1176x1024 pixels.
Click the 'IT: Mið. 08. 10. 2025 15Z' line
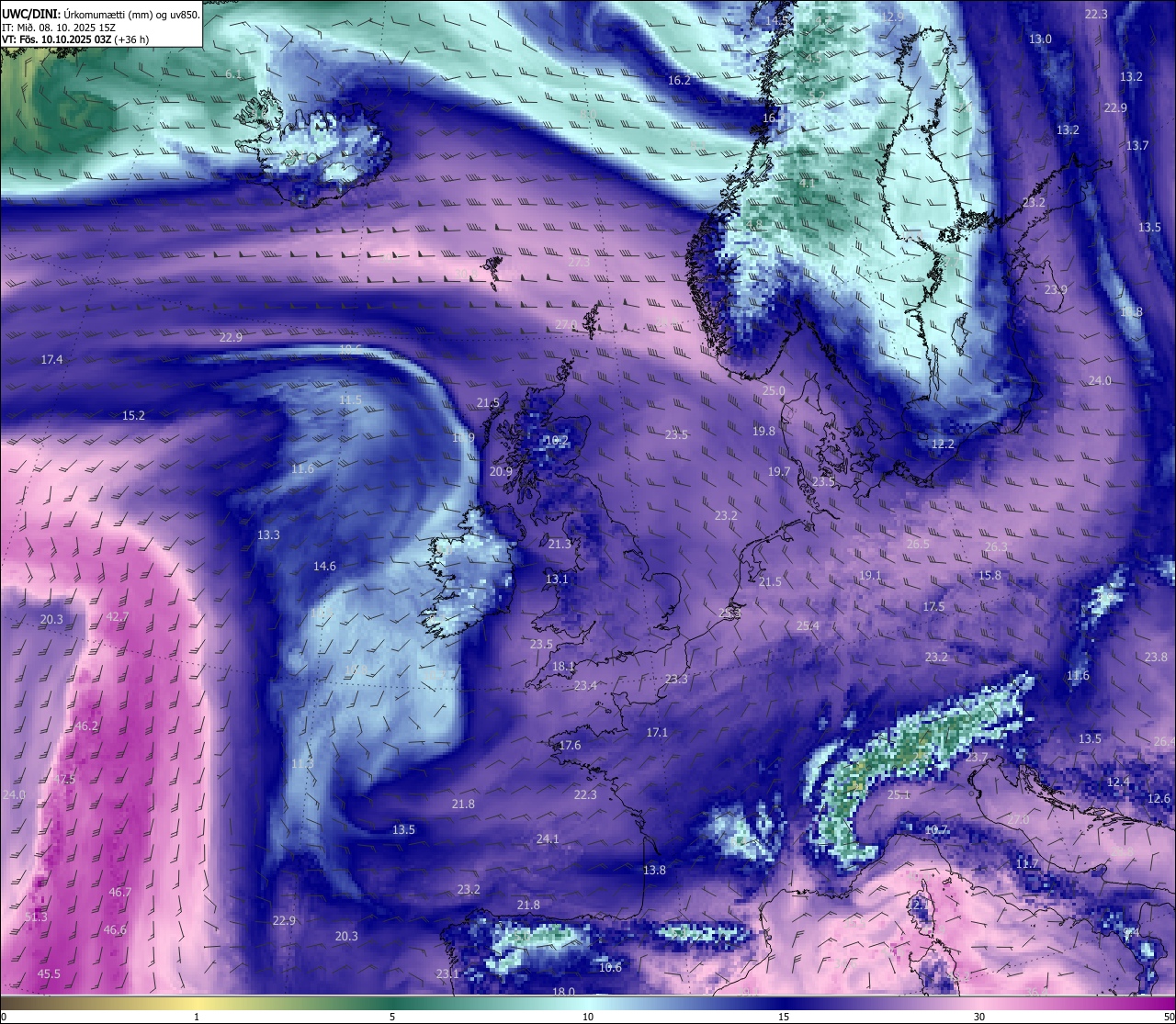[59, 28]
